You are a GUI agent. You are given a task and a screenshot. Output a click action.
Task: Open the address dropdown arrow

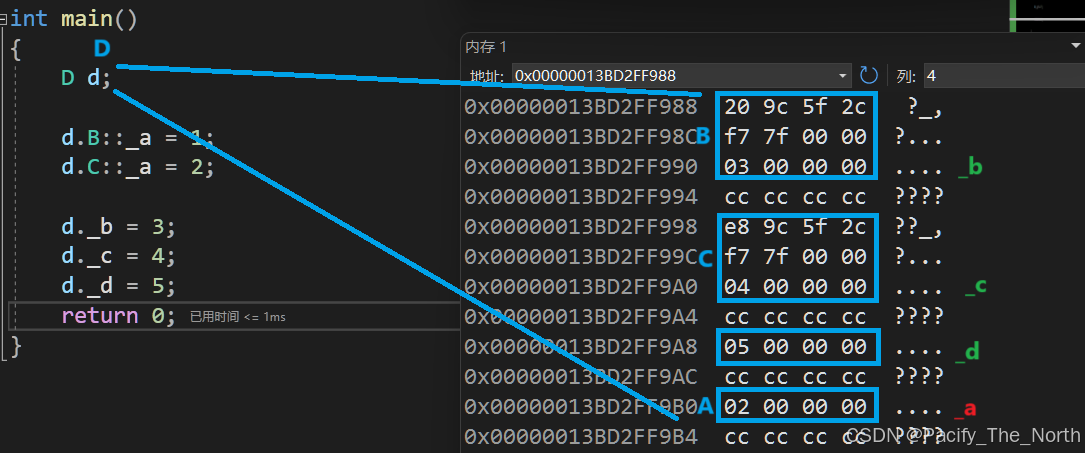(x=842, y=75)
